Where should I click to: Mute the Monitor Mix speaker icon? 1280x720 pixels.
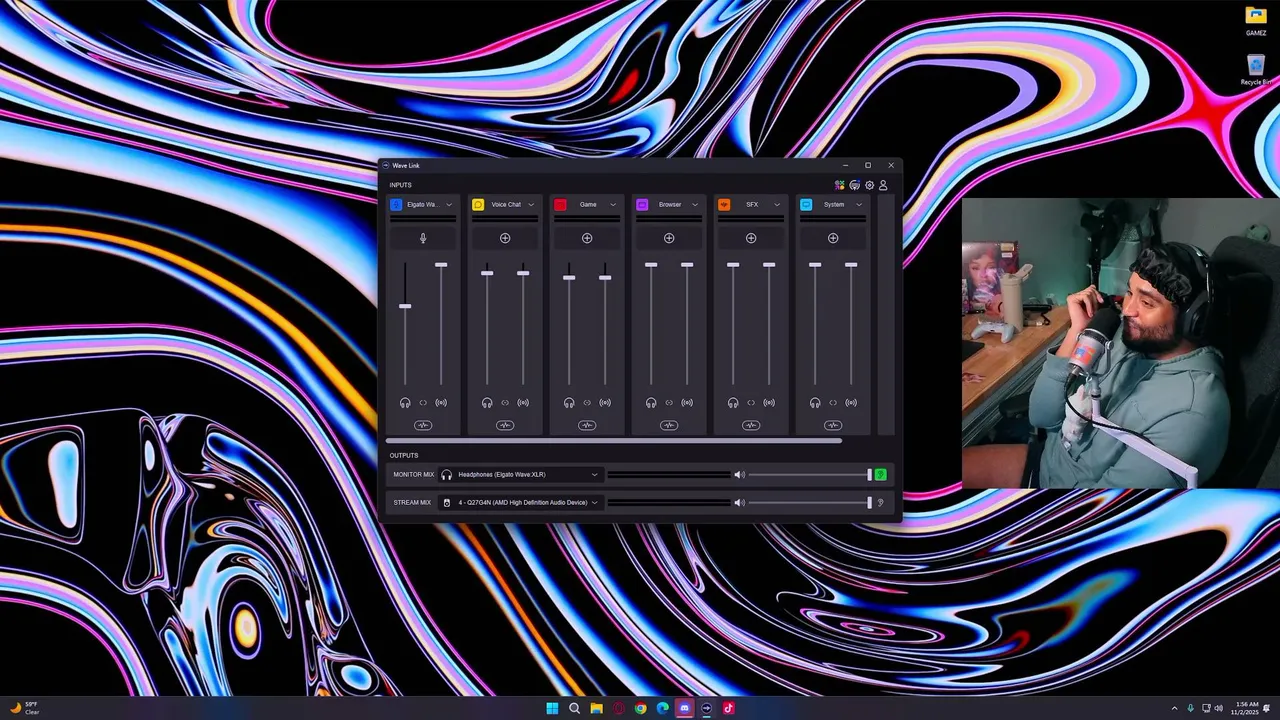coord(739,475)
